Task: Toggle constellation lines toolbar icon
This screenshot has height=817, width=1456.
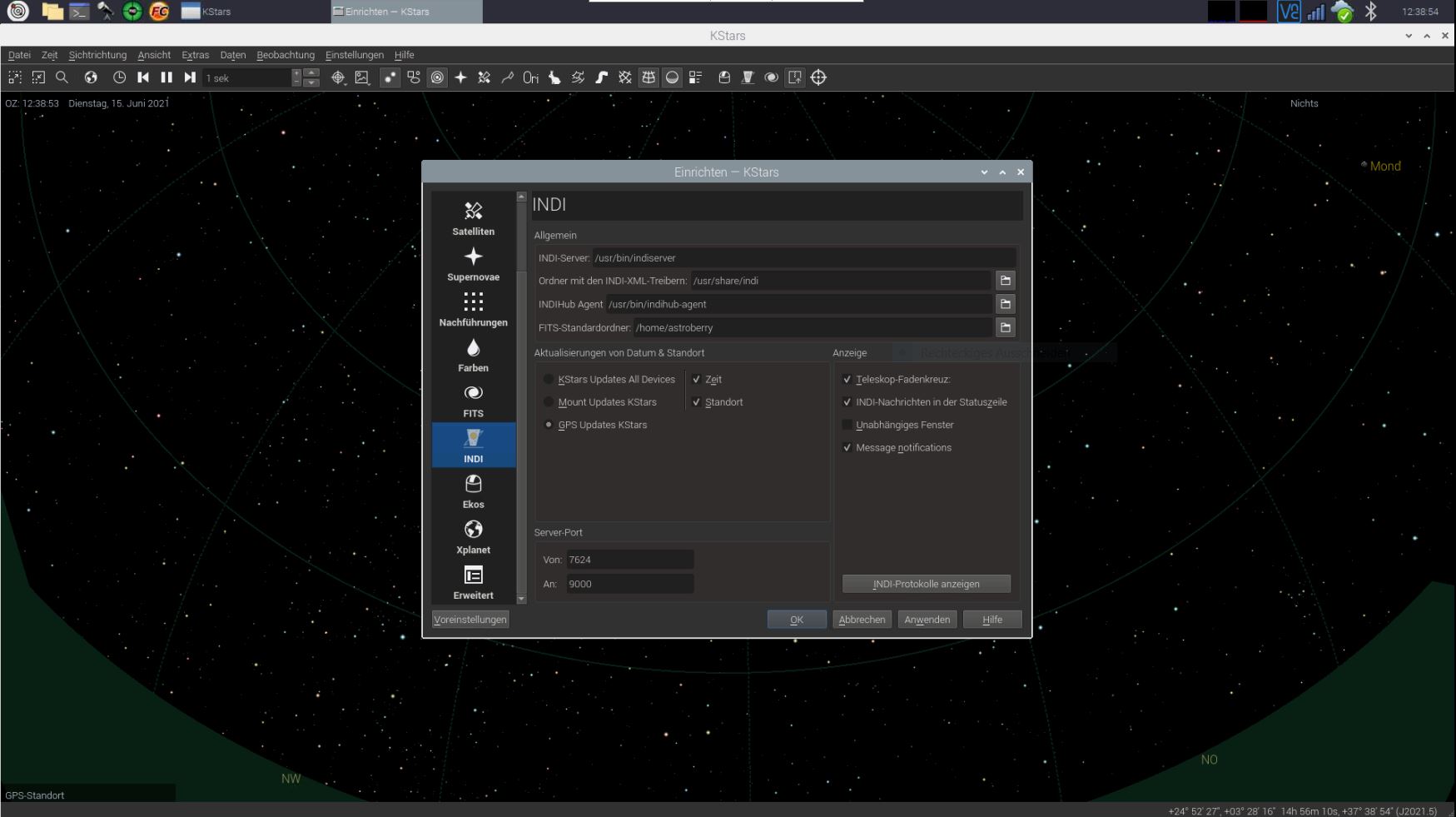Action: [507, 77]
